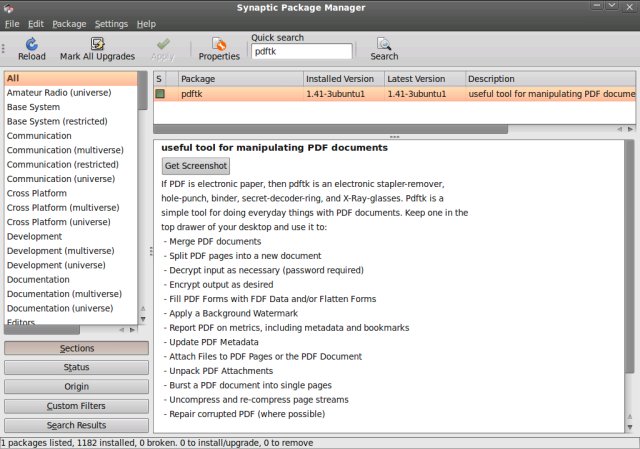Sort by Latest Version column header

[425, 79]
